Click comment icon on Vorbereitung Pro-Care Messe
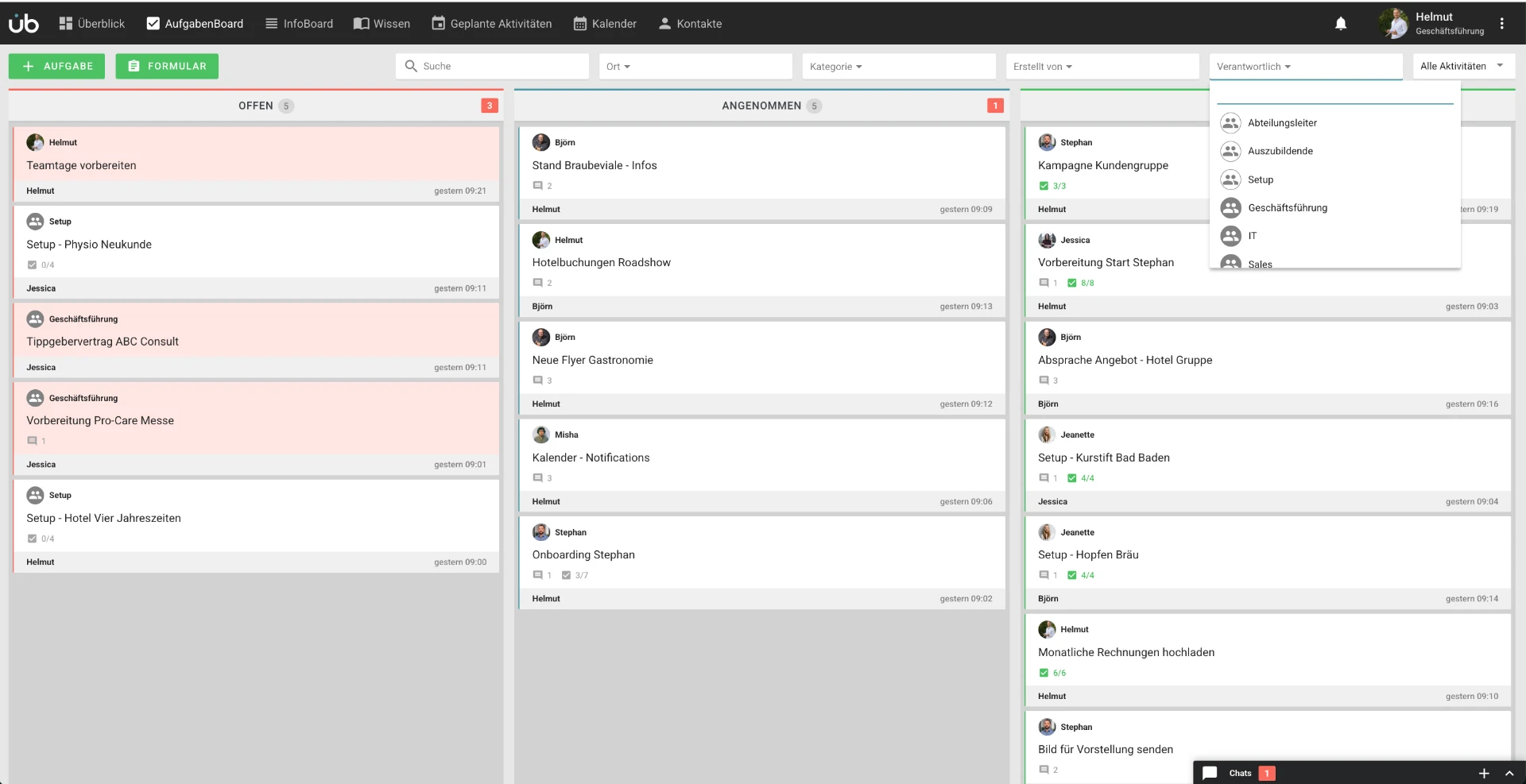Viewport: 1526px width, 784px height. 33,441
